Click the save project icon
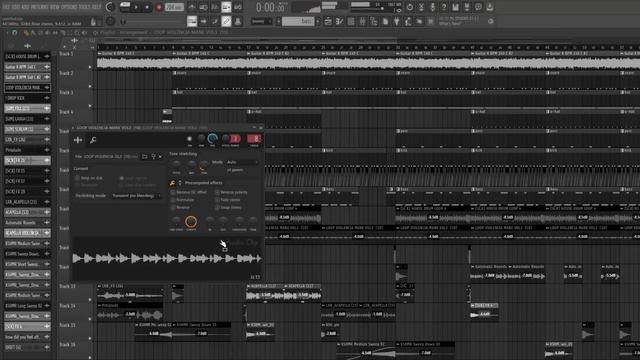Screen dimensions: 640x360 point(456,7)
